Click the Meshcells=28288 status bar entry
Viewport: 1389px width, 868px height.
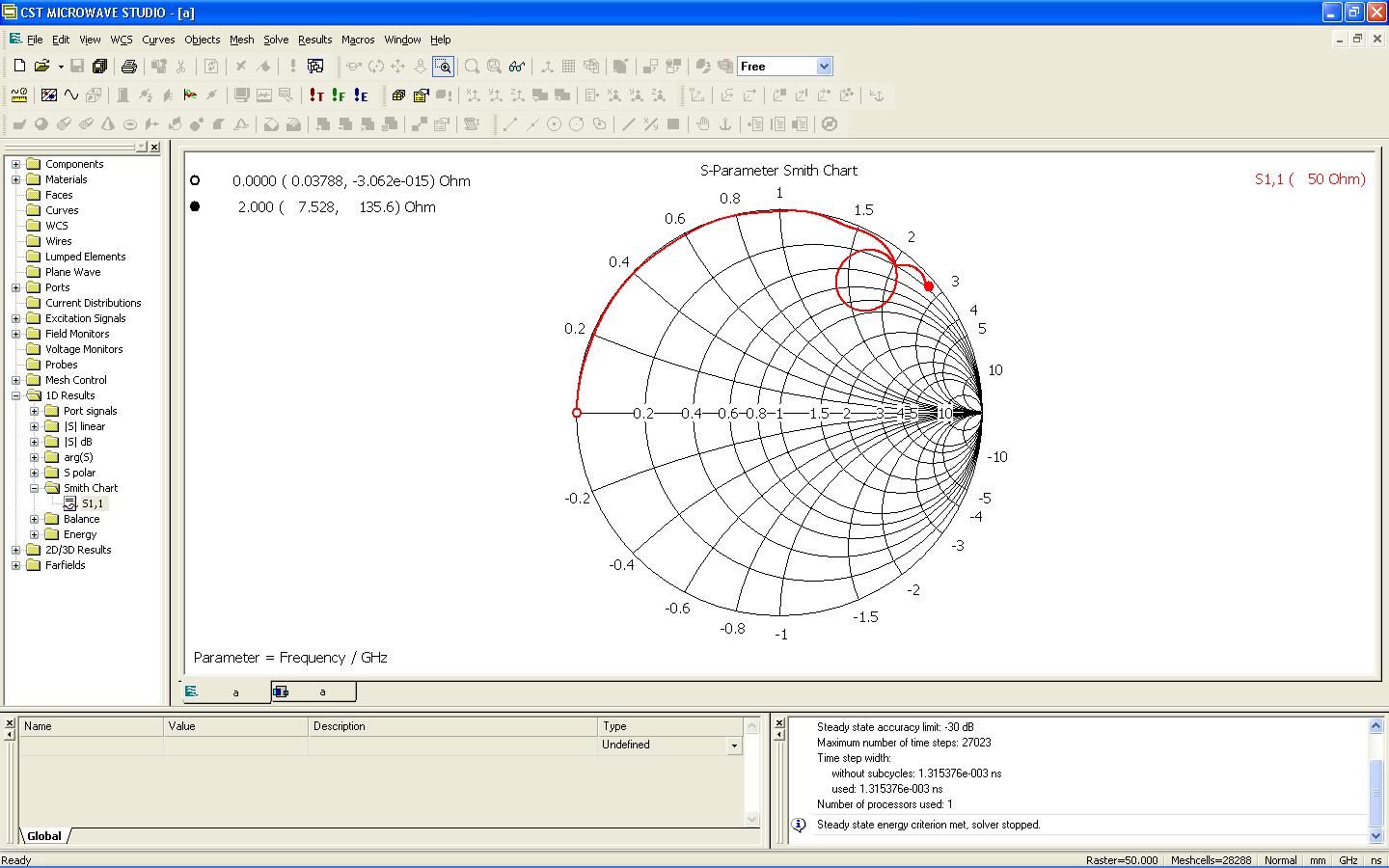1211,860
